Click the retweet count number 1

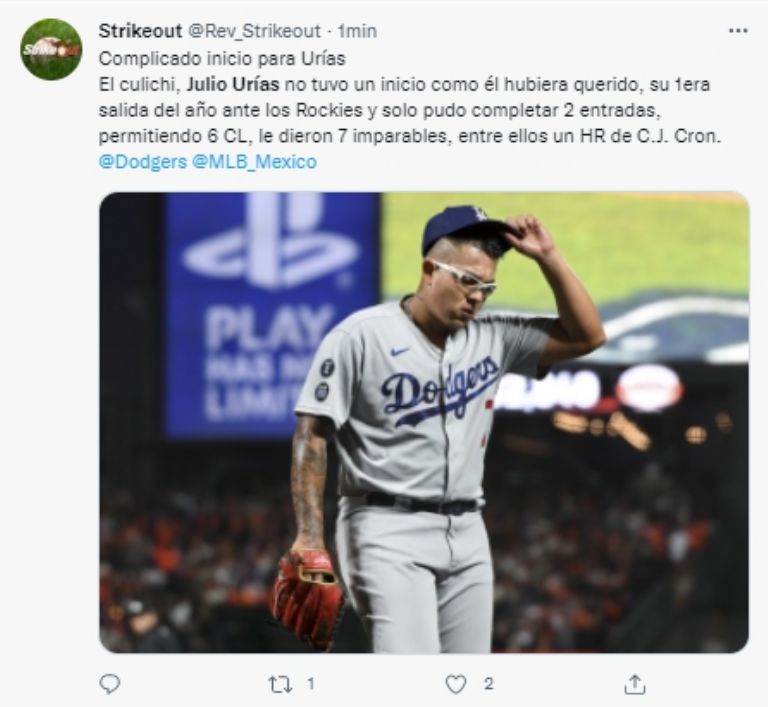(x=311, y=683)
